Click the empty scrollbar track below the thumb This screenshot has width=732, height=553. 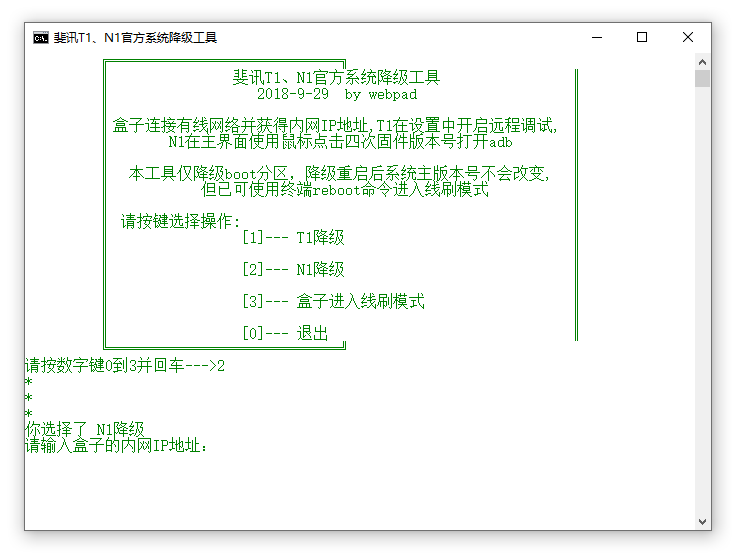point(702,300)
